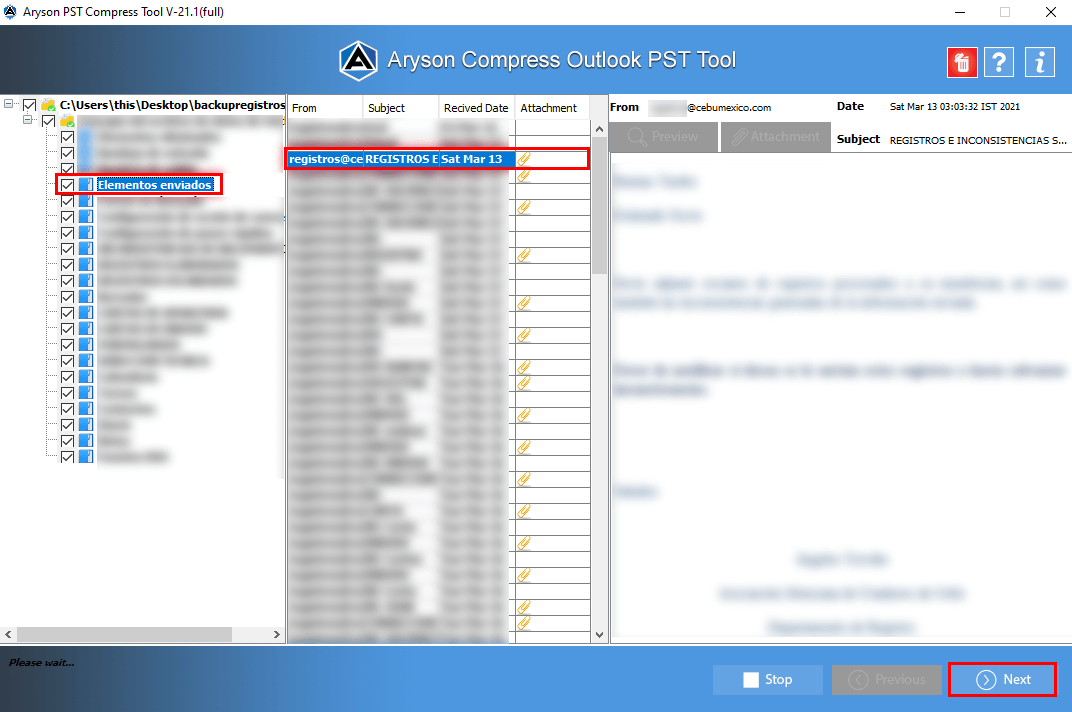Click the Stop button

pos(767,679)
